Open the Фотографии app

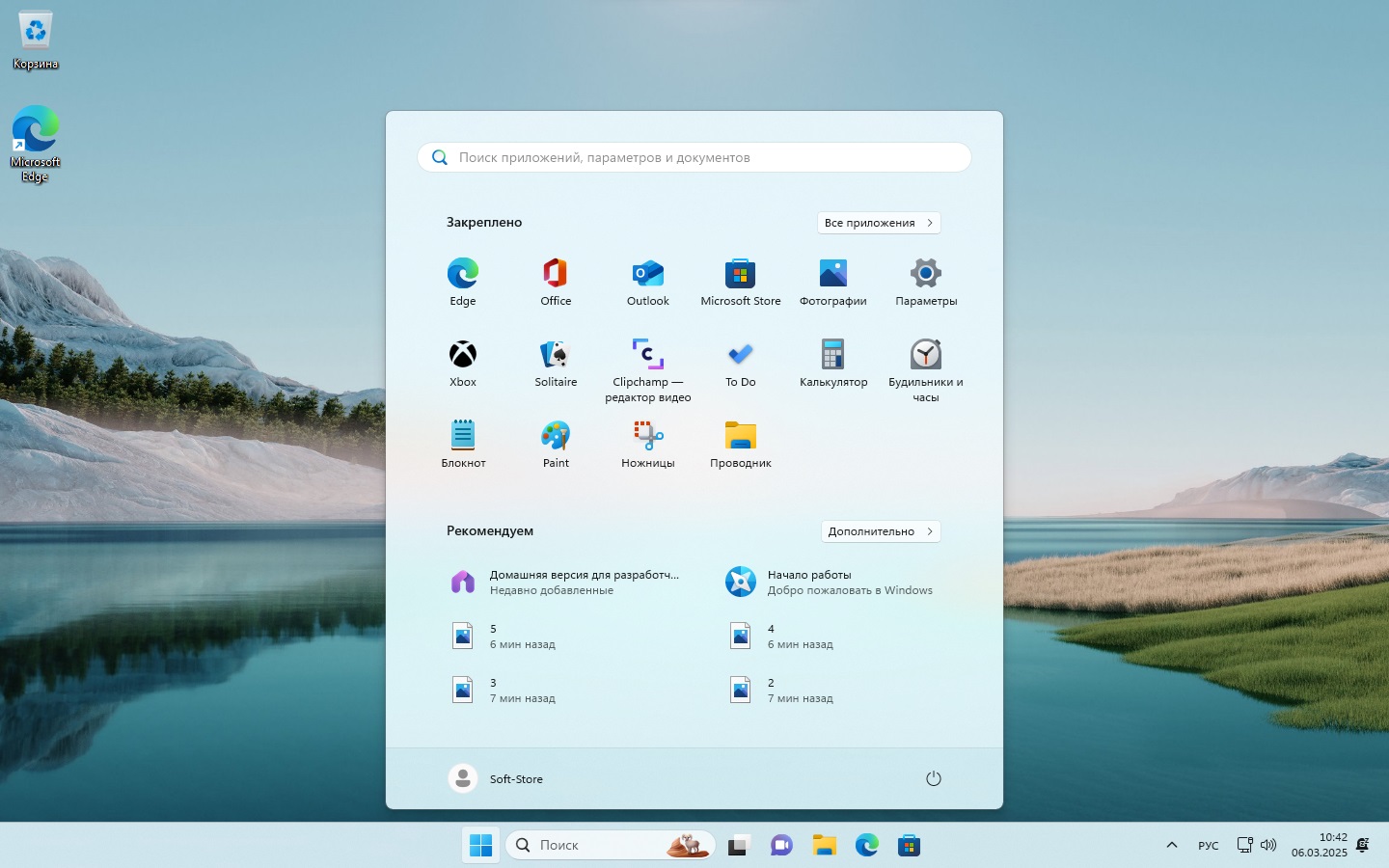pos(833,282)
